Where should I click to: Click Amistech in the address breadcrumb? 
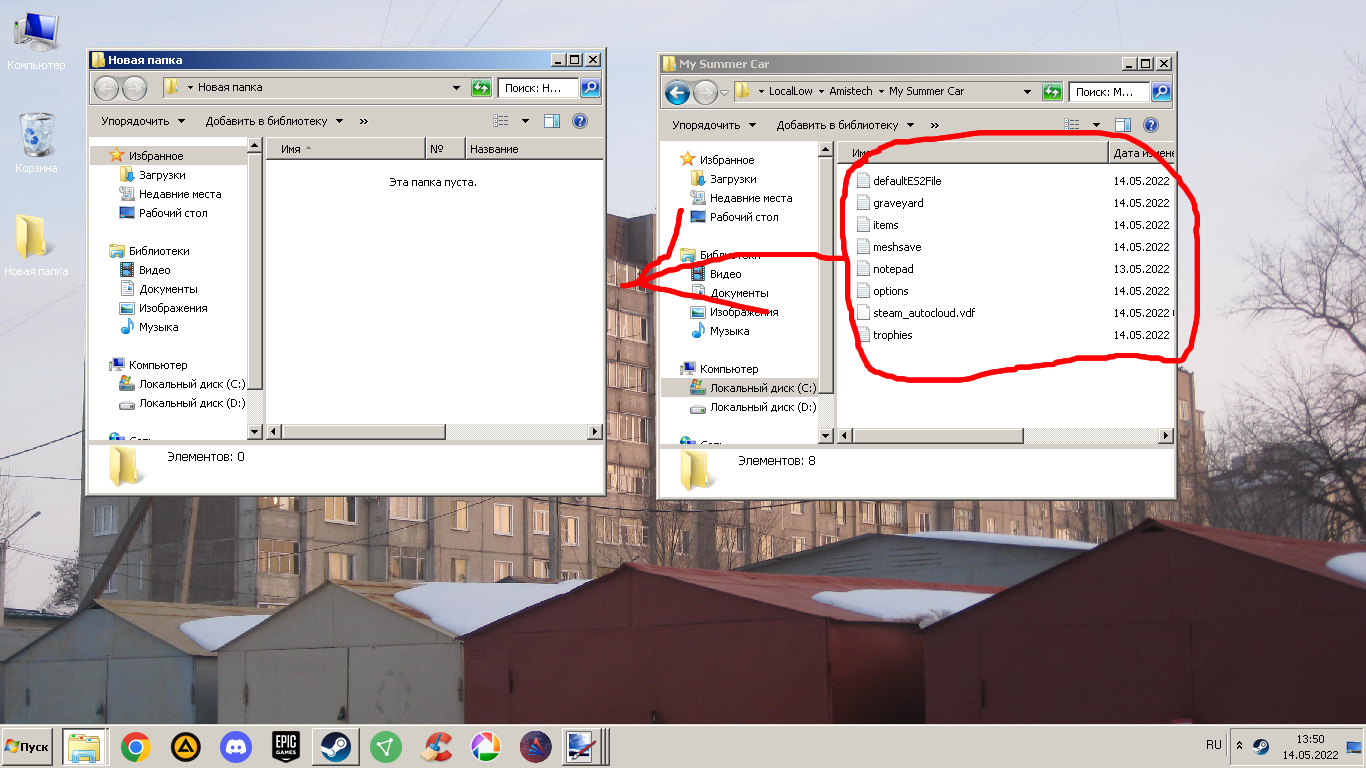(x=851, y=91)
